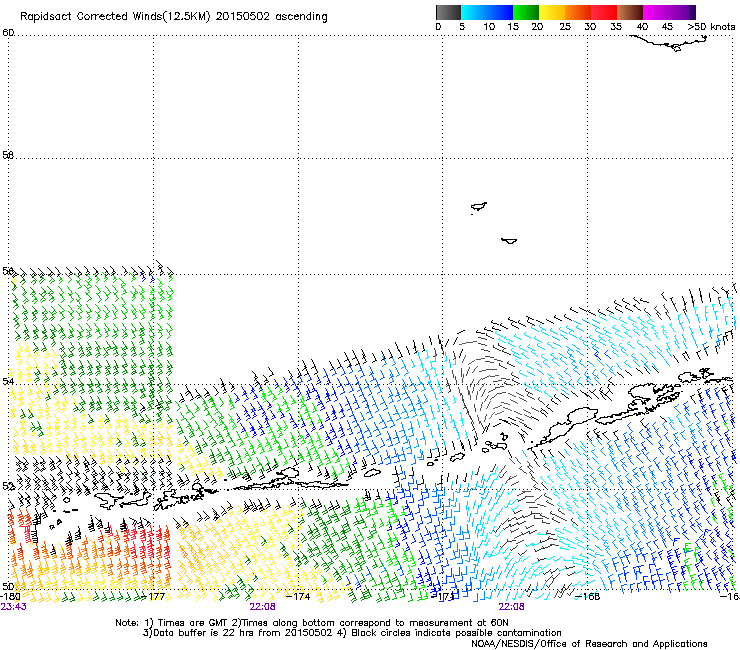Click the 58 latitude axis label
This screenshot has width=740, height=650.
tap(8, 155)
